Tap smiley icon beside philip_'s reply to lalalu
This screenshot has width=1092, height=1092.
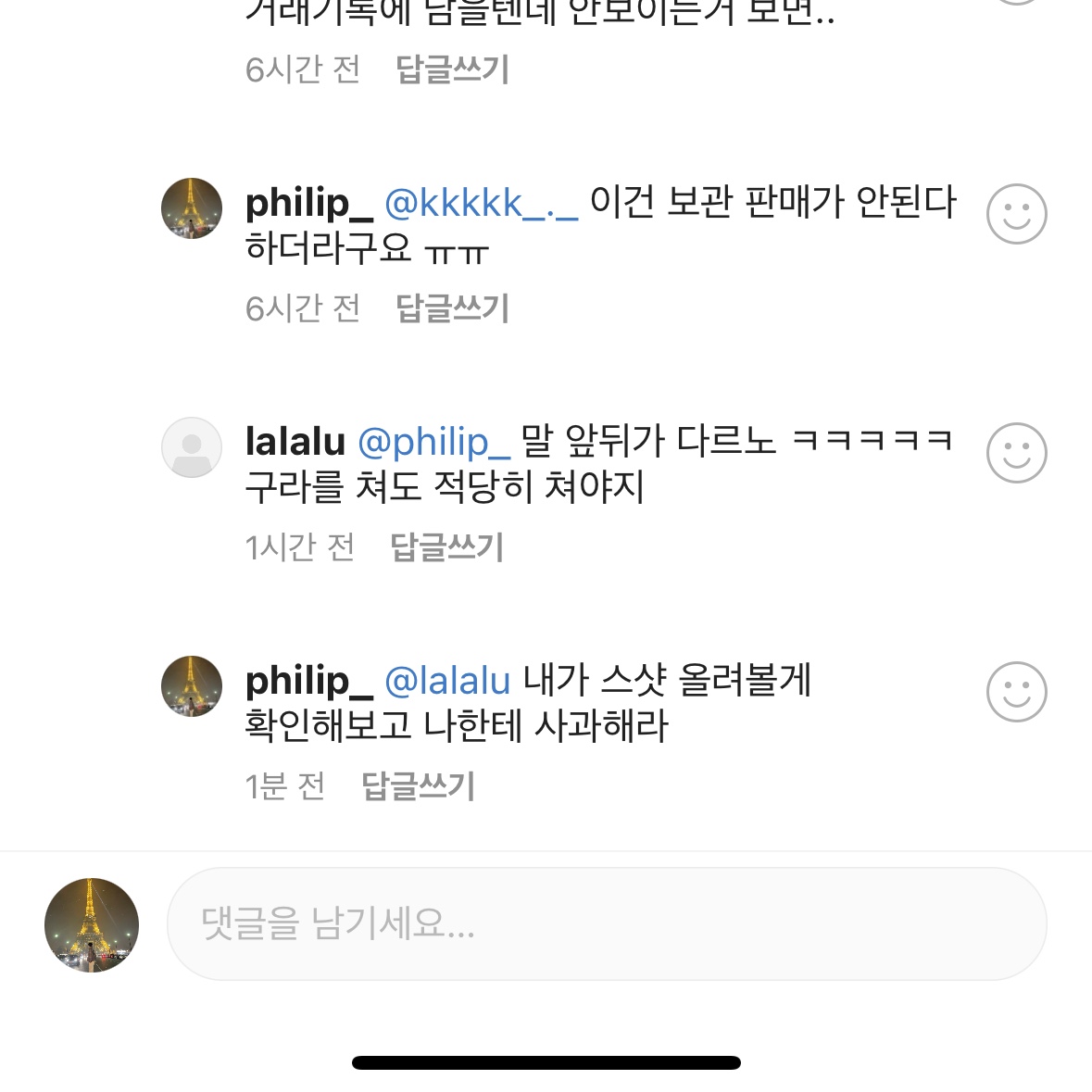[x=1016, y=692]
